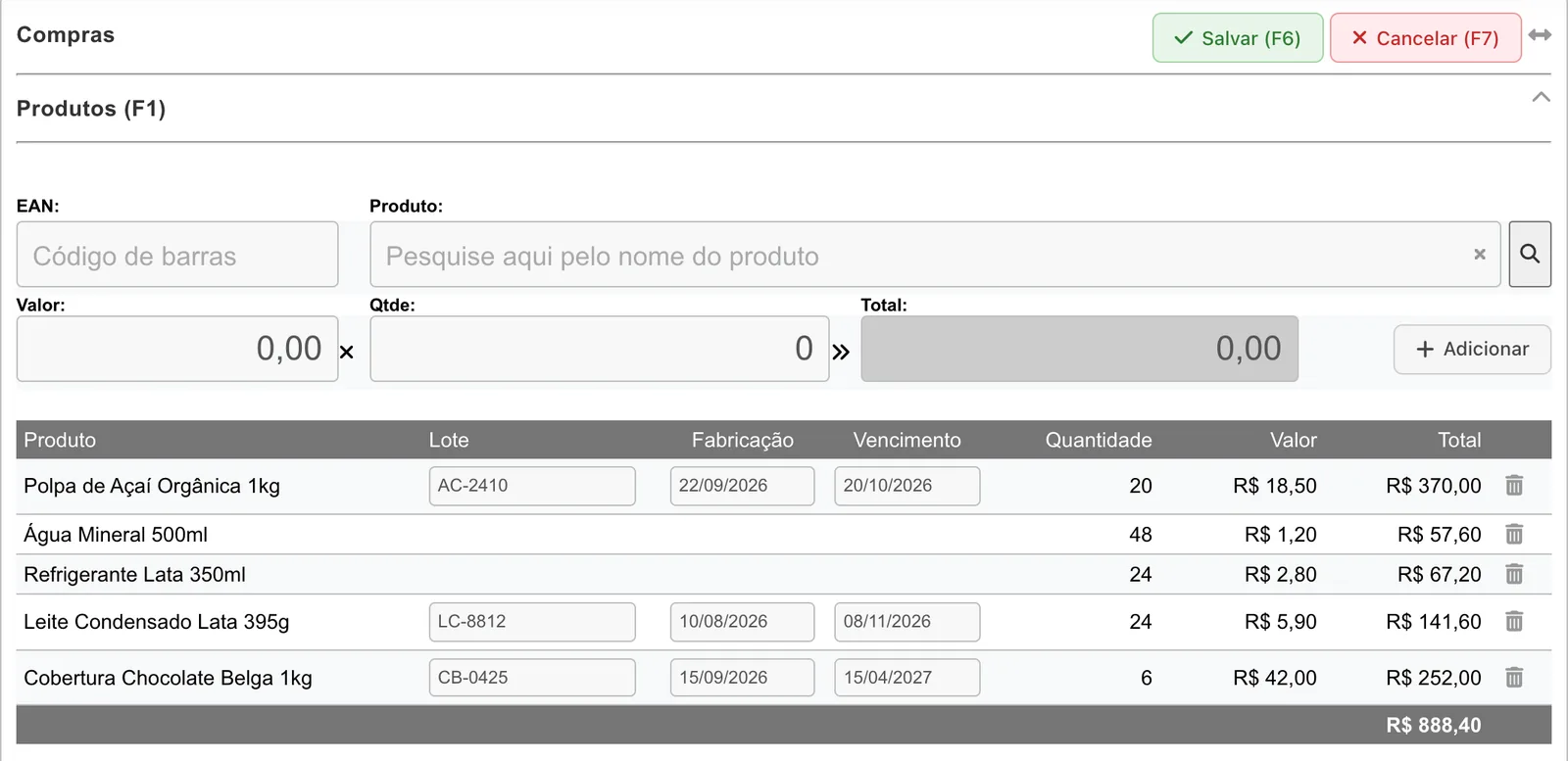Edit lot field AC-2410
The width and height of the screenshot is (1568, 761).
click(x=532, y=486)
